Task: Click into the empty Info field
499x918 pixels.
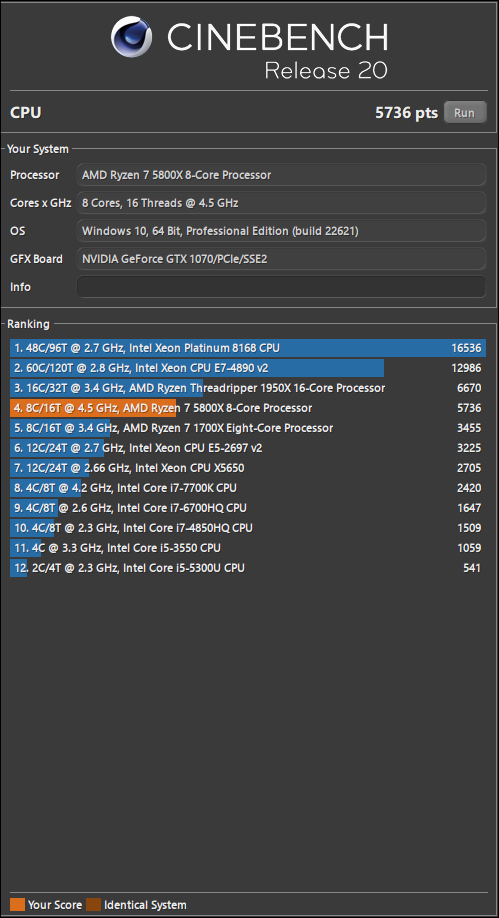Action: [x=281, y=287]
